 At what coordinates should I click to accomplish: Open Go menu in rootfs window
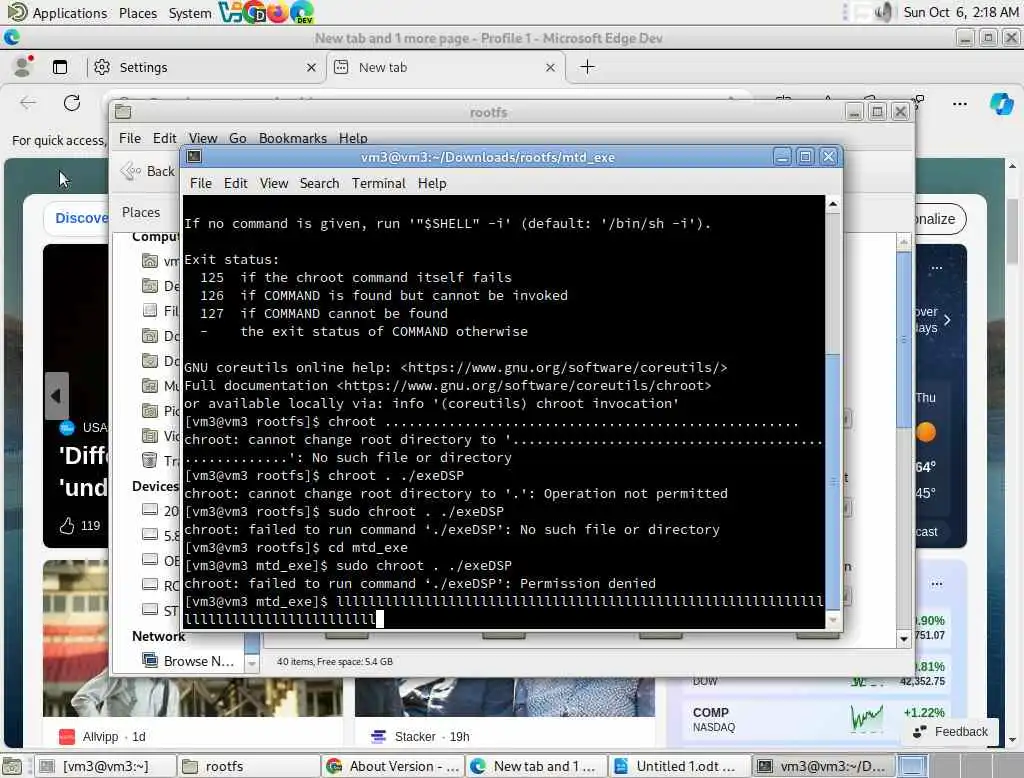[238, 138]
